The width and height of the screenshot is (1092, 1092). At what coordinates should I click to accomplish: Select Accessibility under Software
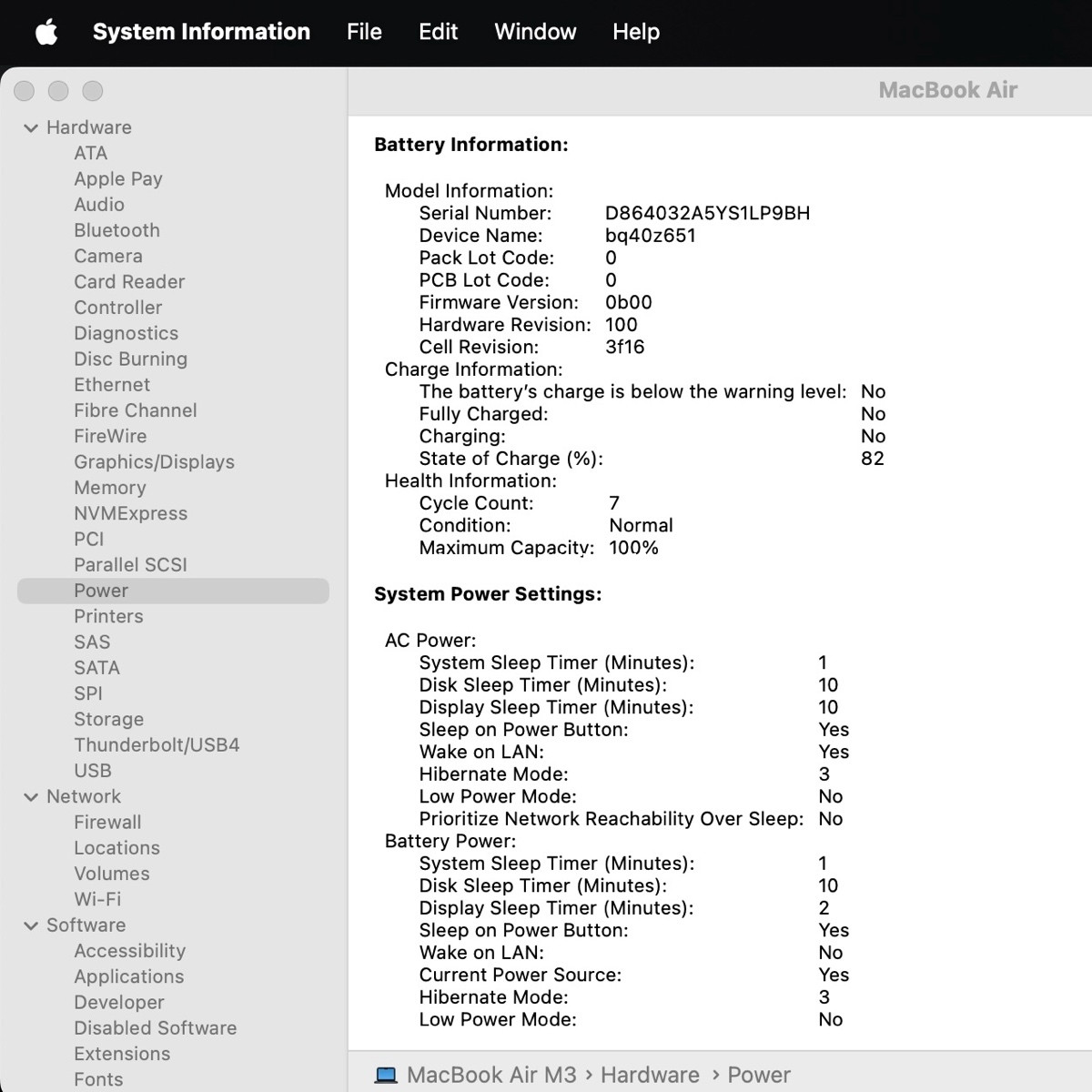pyautogui.click(x=130, y=951)
